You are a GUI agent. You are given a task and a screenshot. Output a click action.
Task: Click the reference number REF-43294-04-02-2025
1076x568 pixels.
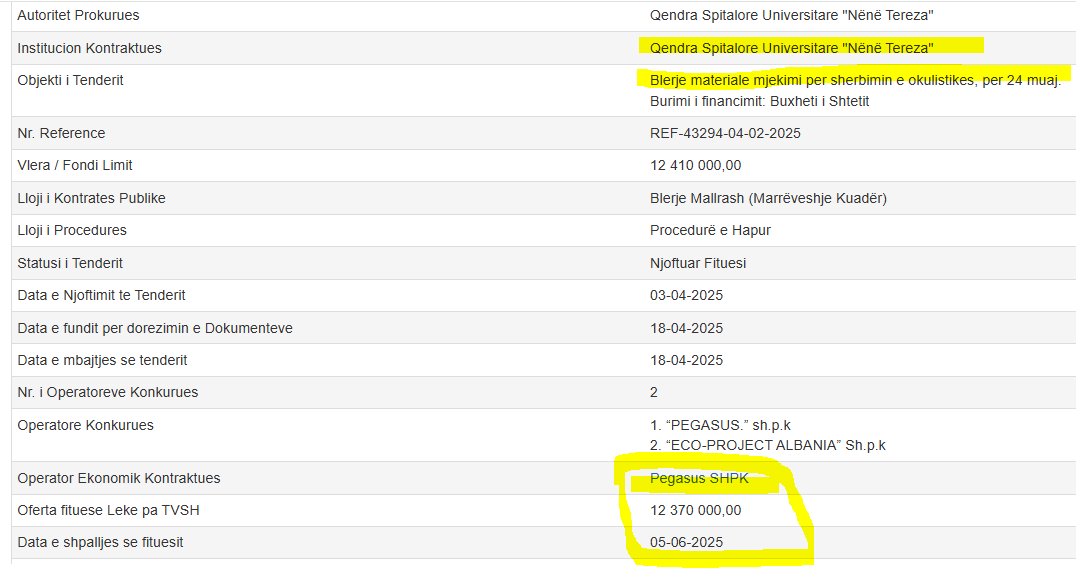click(x=725, y=133)
